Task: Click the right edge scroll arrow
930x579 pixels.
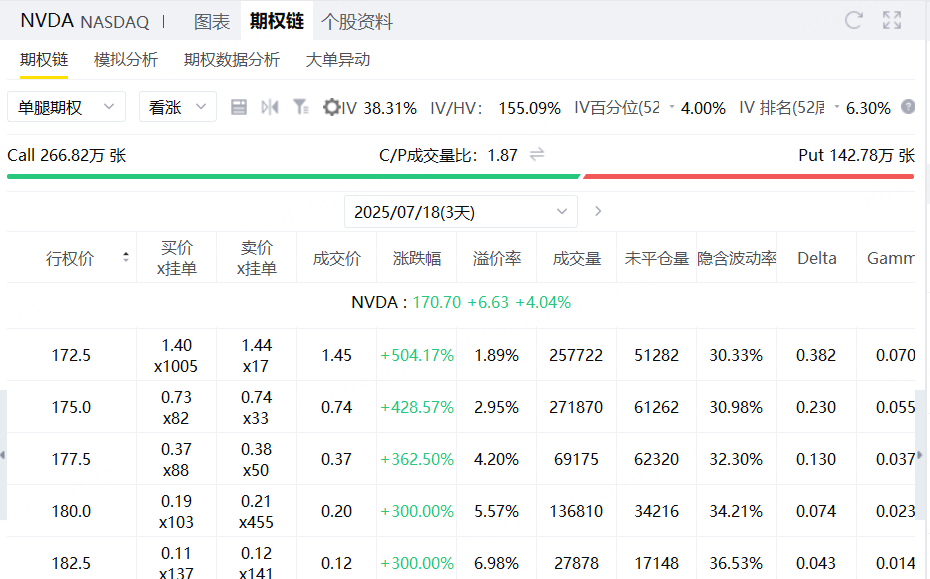Action: (919, 455)
